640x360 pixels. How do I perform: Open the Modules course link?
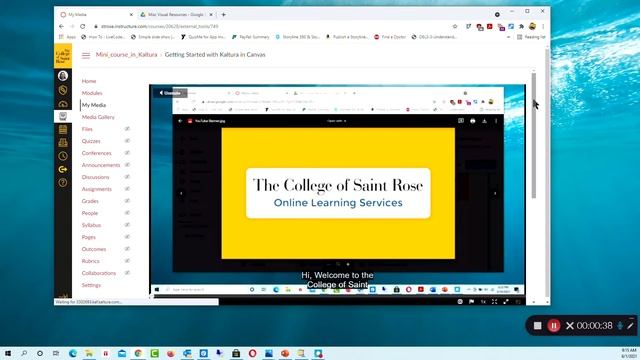[92, 93]
